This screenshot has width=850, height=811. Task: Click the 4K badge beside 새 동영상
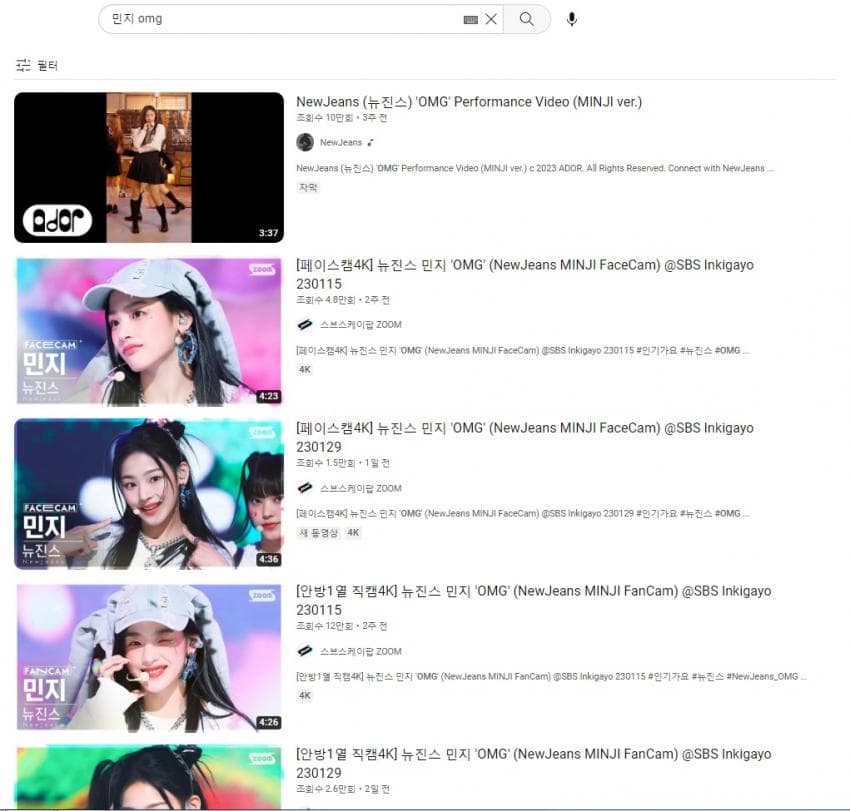click(353, 533)
